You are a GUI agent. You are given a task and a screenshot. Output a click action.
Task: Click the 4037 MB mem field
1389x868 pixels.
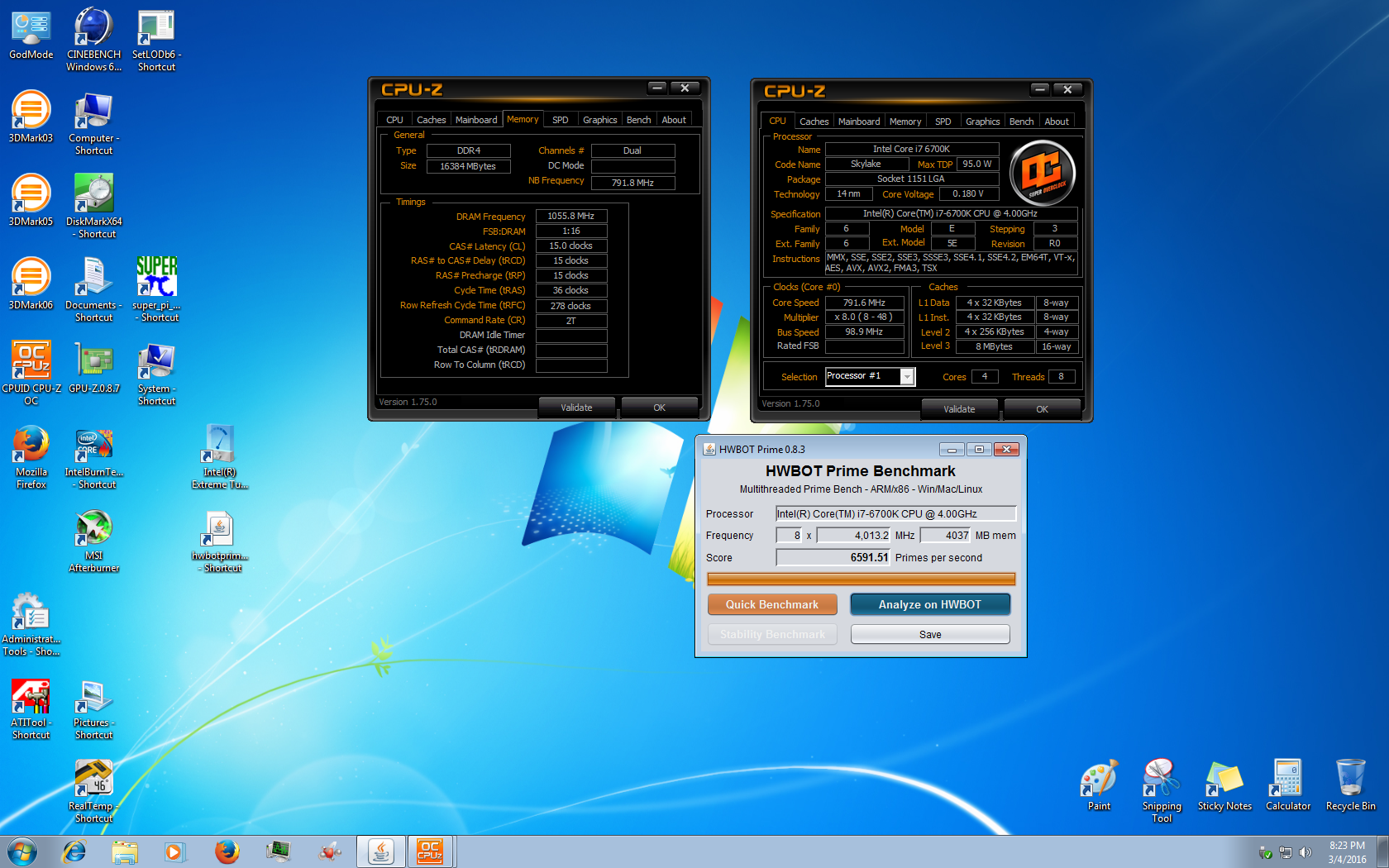(x=945, y=536)
